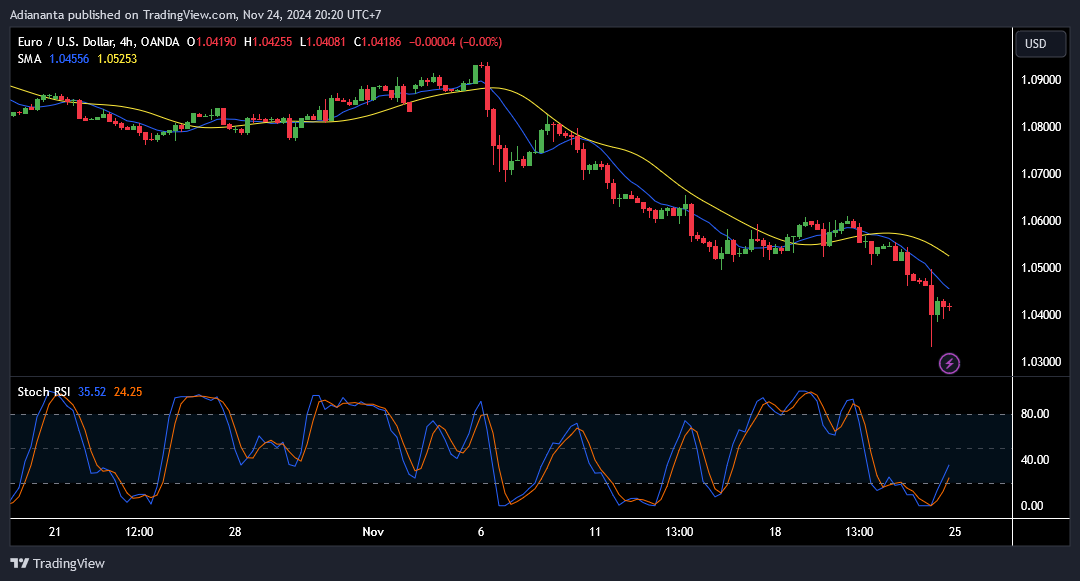This screenshot has width=1080, height=581.
Task: Click the close price C1.04186
Action: [377, 42]
